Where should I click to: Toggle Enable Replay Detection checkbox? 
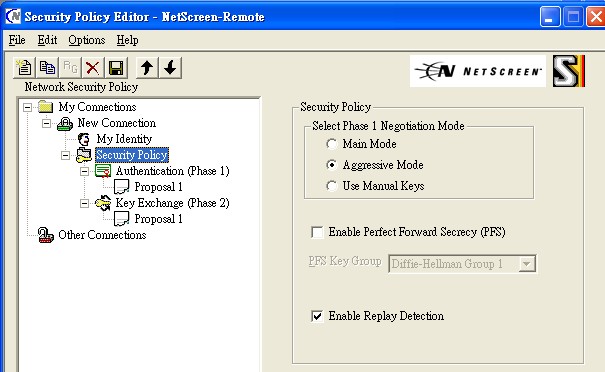coord(317,316)
